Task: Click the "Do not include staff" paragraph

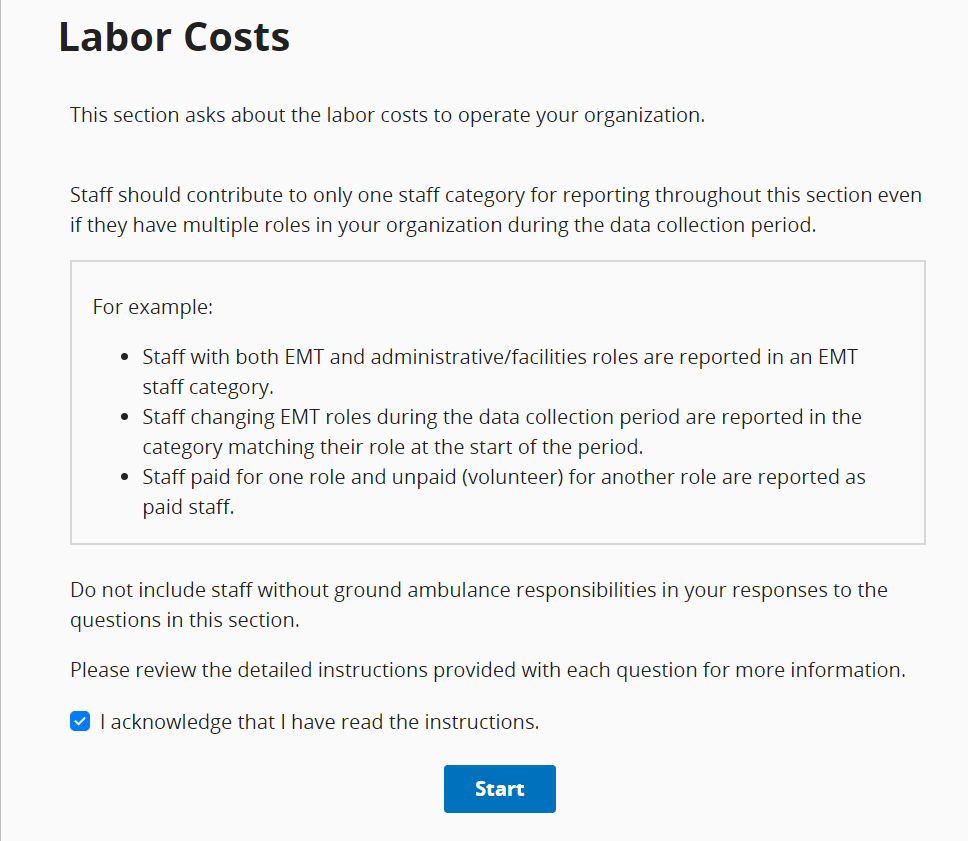Action: [478, 605]
